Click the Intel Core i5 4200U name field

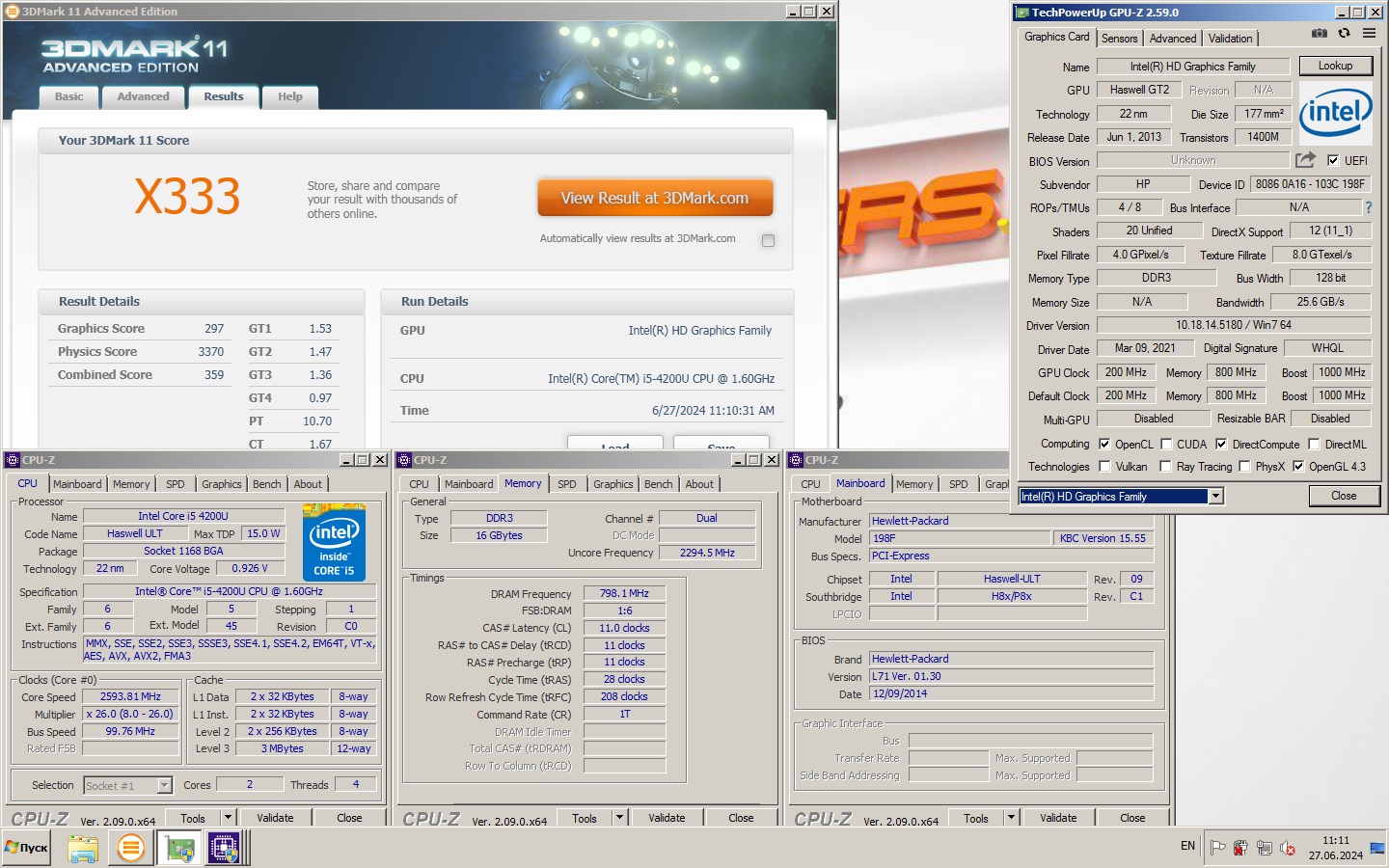pos(183,516)
